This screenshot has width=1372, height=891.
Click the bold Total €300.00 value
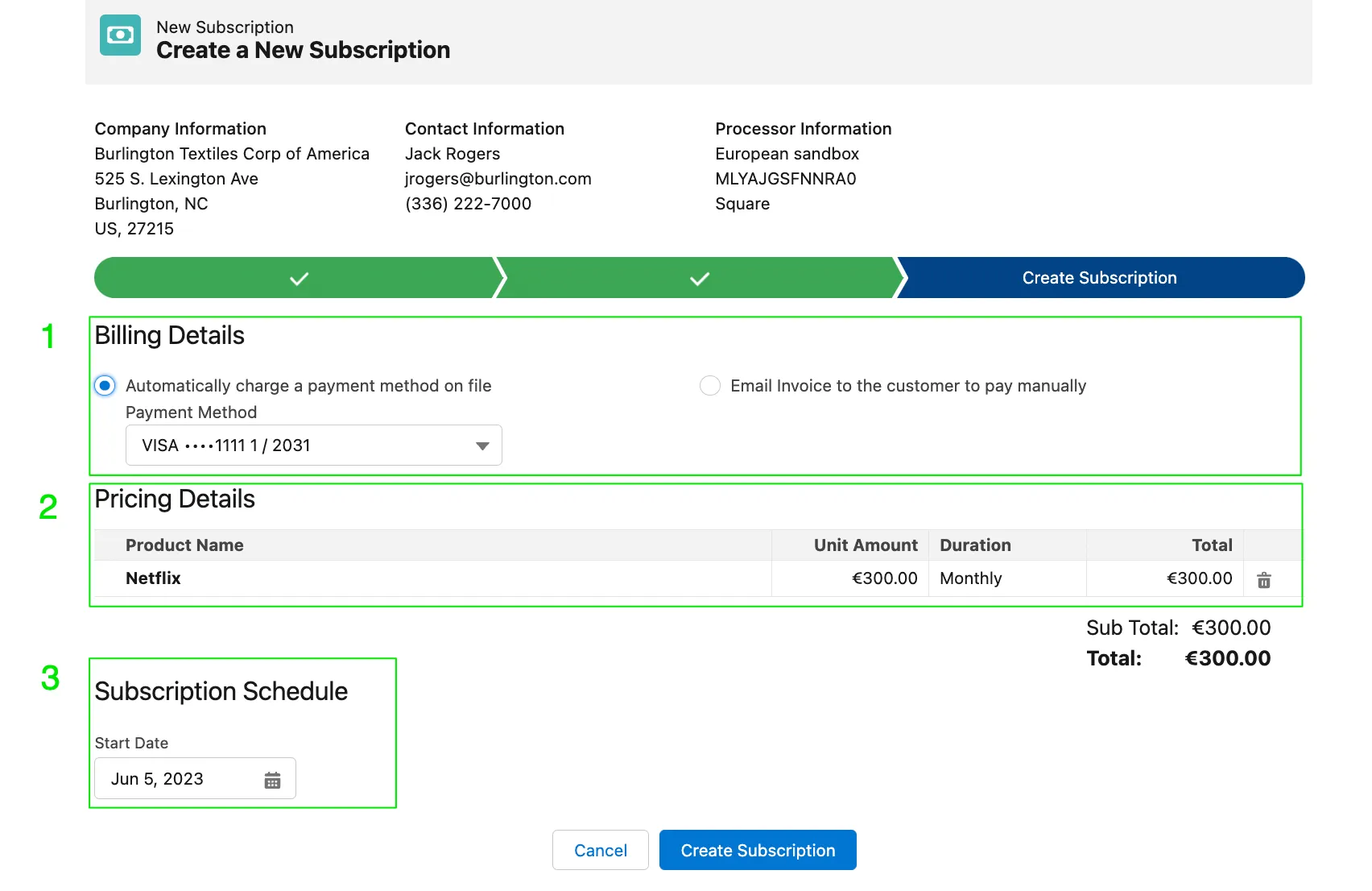[1228, 658]
